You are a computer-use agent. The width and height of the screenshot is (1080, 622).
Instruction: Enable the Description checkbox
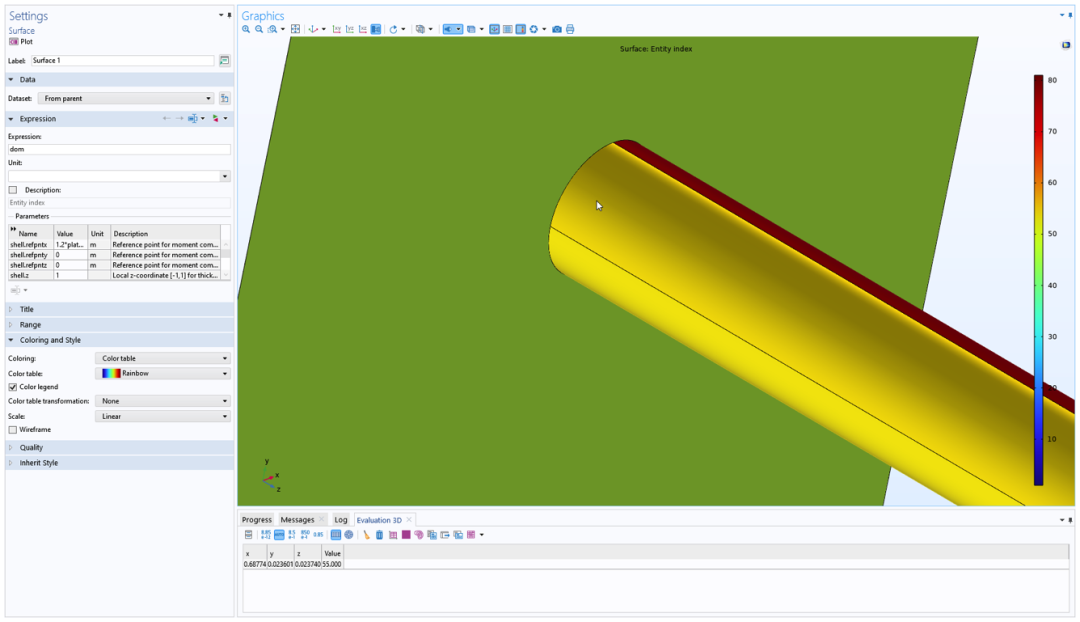(12, 189)
